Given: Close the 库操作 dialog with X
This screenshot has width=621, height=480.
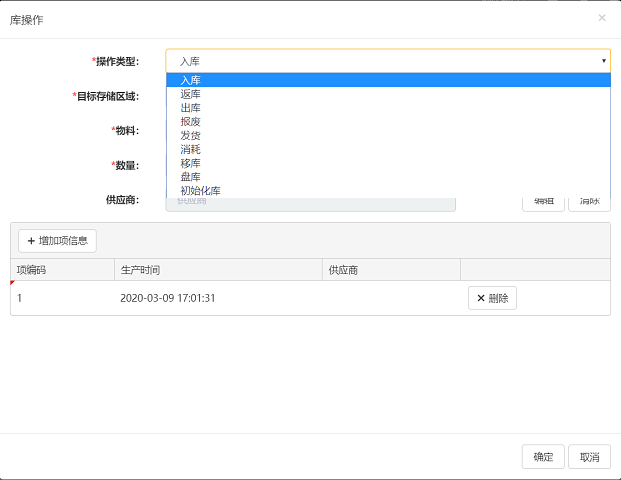Looking at the screenshot, I should pyautogui.click(x=601, y=18).
